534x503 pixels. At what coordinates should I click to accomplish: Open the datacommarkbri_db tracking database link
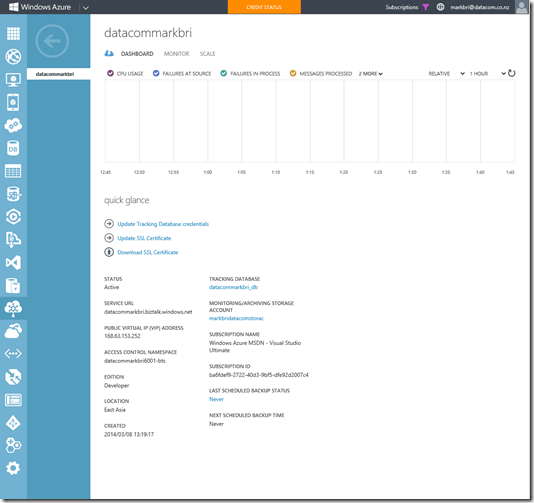[233, 287]
